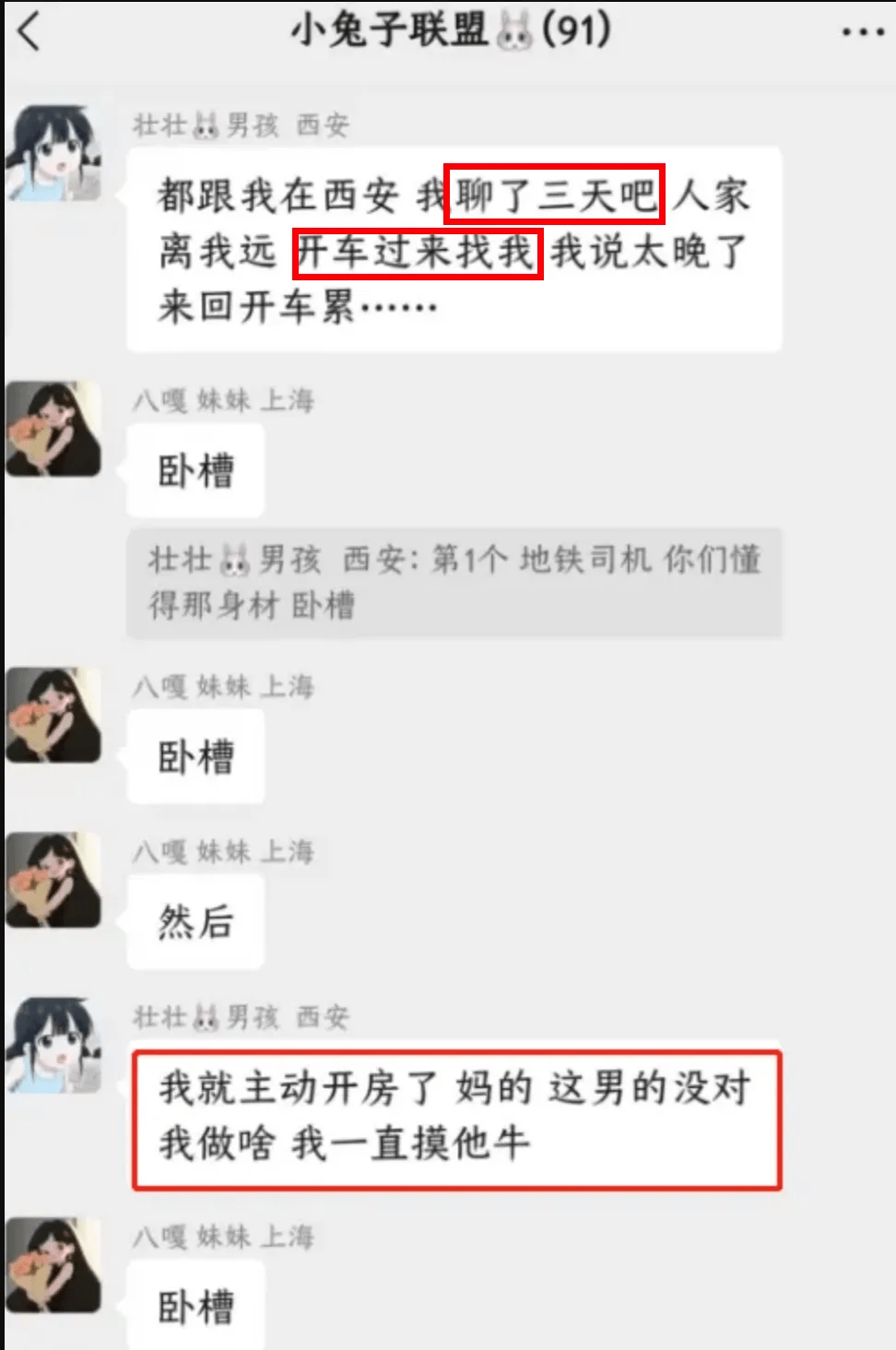Image resolution: width=896 pixels, height=1350 pixels.
Task: Select the last 卧槽 bubble at the bottom
Action: 195,1306
